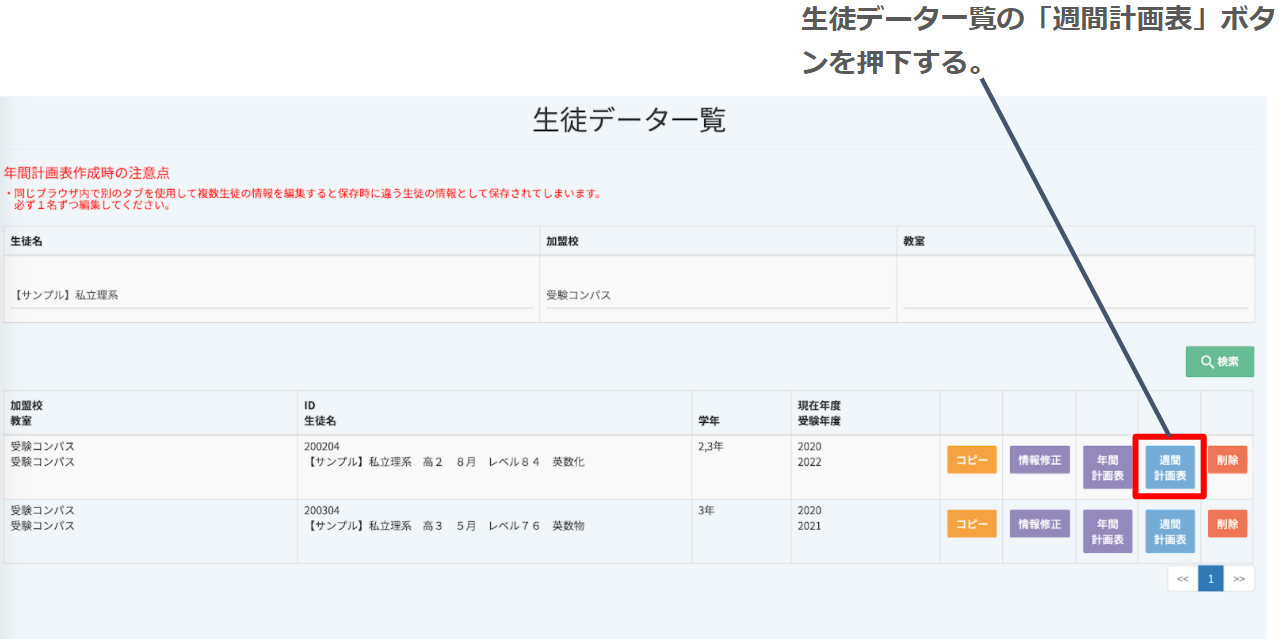1279x639 pixels.
Task: Click the 学年 column header
Action: pos(710,421)
